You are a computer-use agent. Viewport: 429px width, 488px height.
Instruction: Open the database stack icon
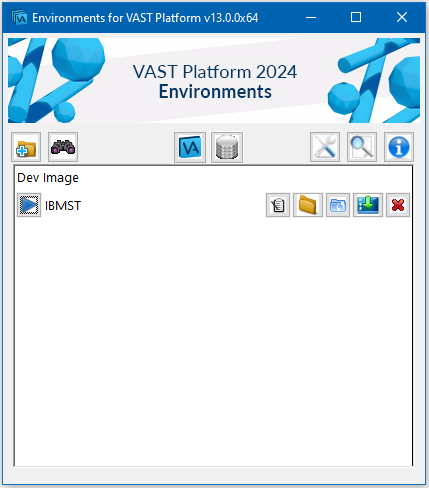[227, 147]
